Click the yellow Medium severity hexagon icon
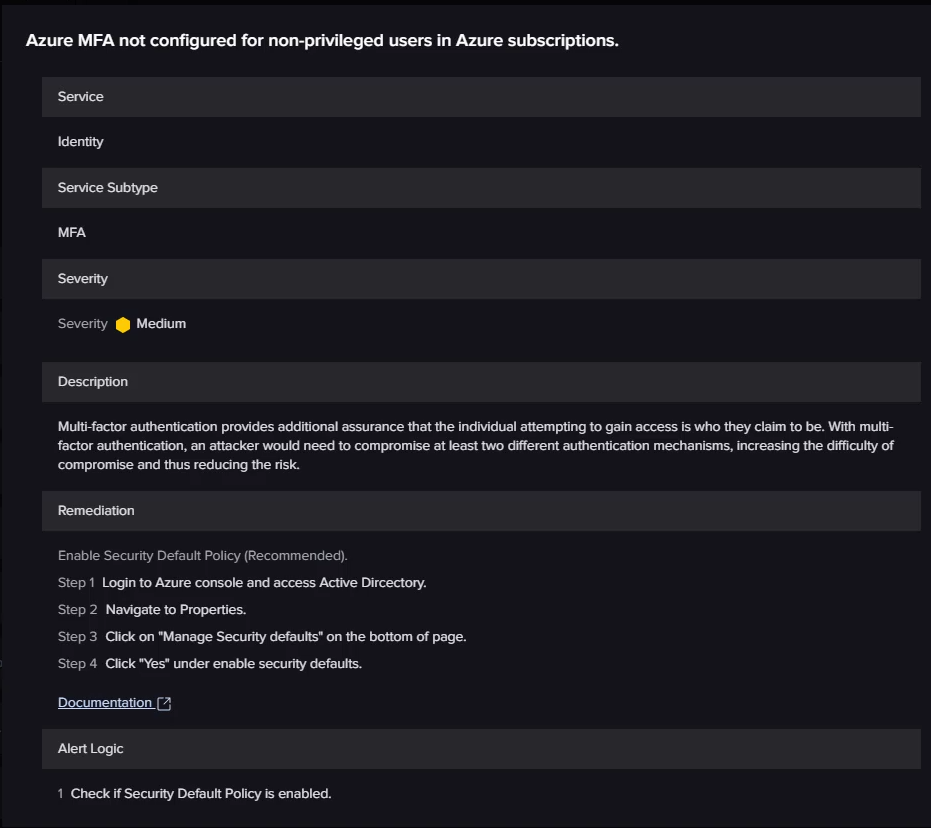The width and height of the screenshot is (931, 828). (x=123, y=324)
